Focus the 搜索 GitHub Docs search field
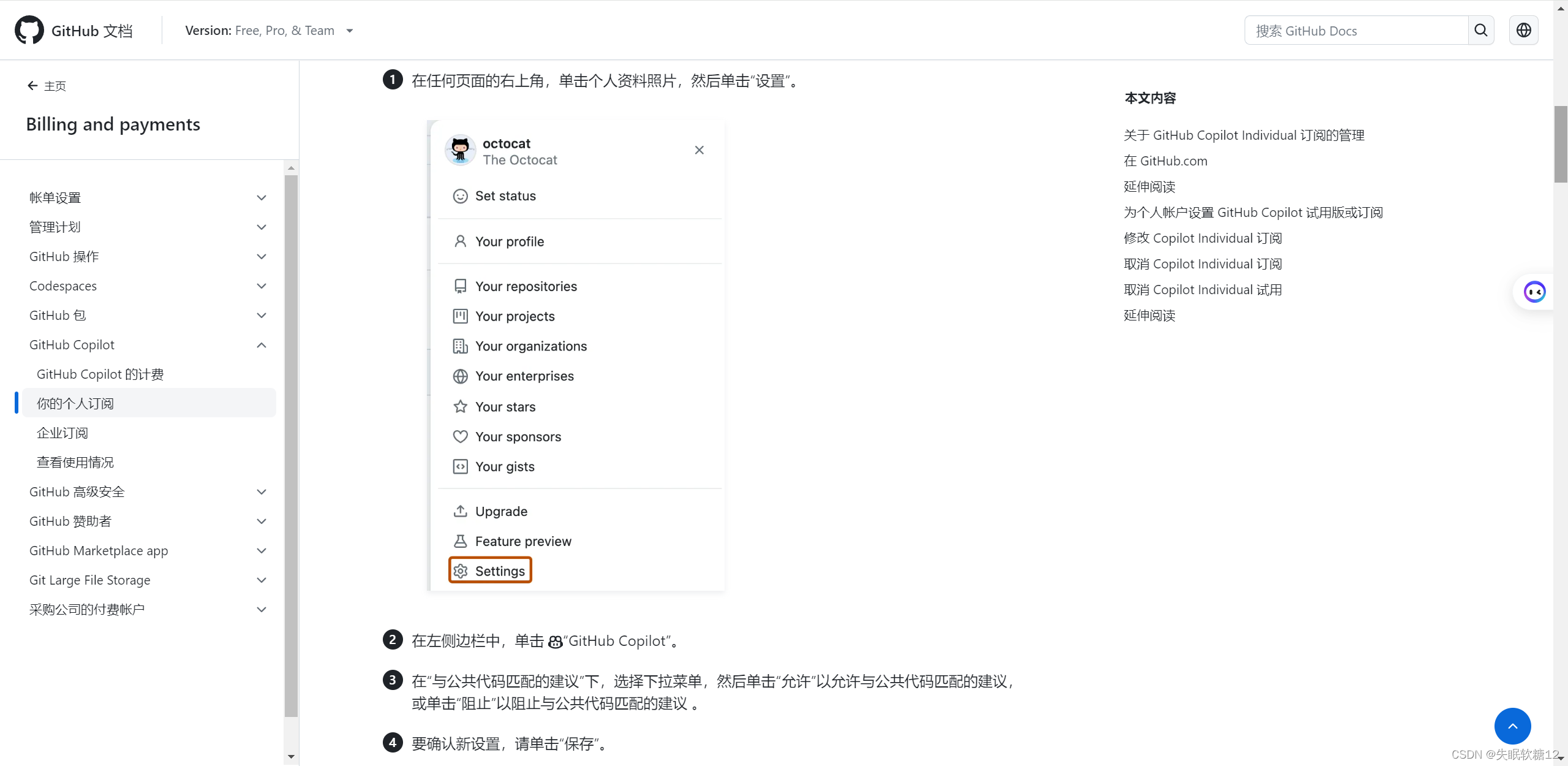 [1356, 30]
